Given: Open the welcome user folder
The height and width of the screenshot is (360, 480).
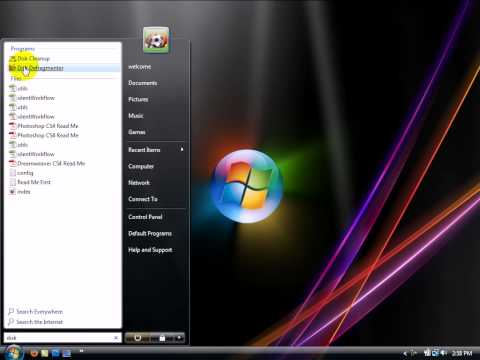Looking at the screenshot, I should [x=140, y=67].
